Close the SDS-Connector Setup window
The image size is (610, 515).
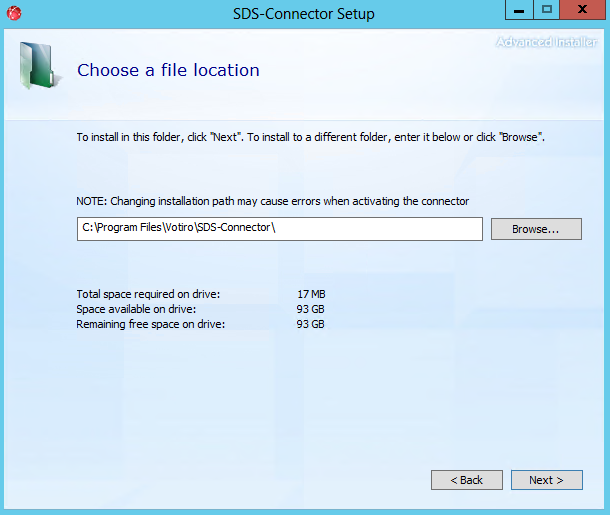click(x=582, y=10)
